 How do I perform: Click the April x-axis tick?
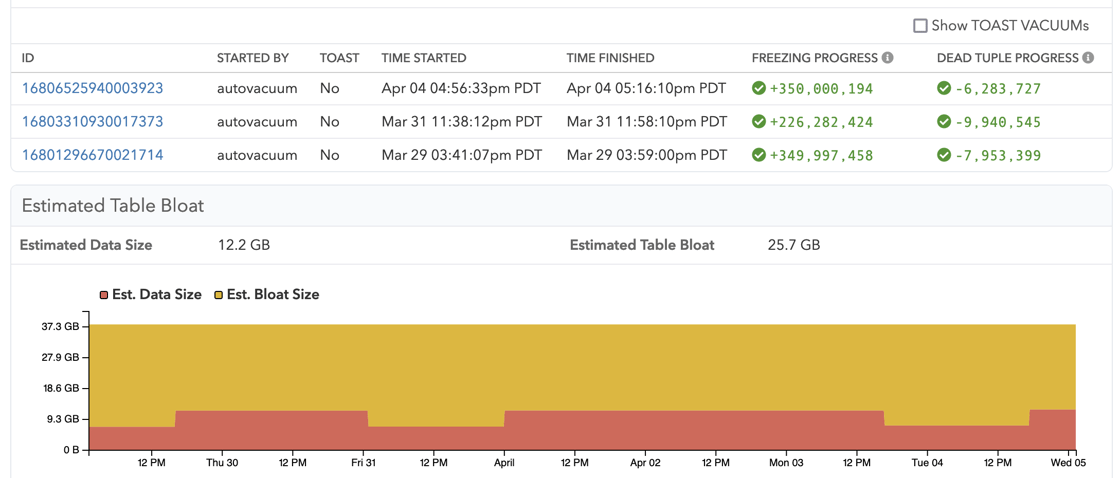pos(504,464)
